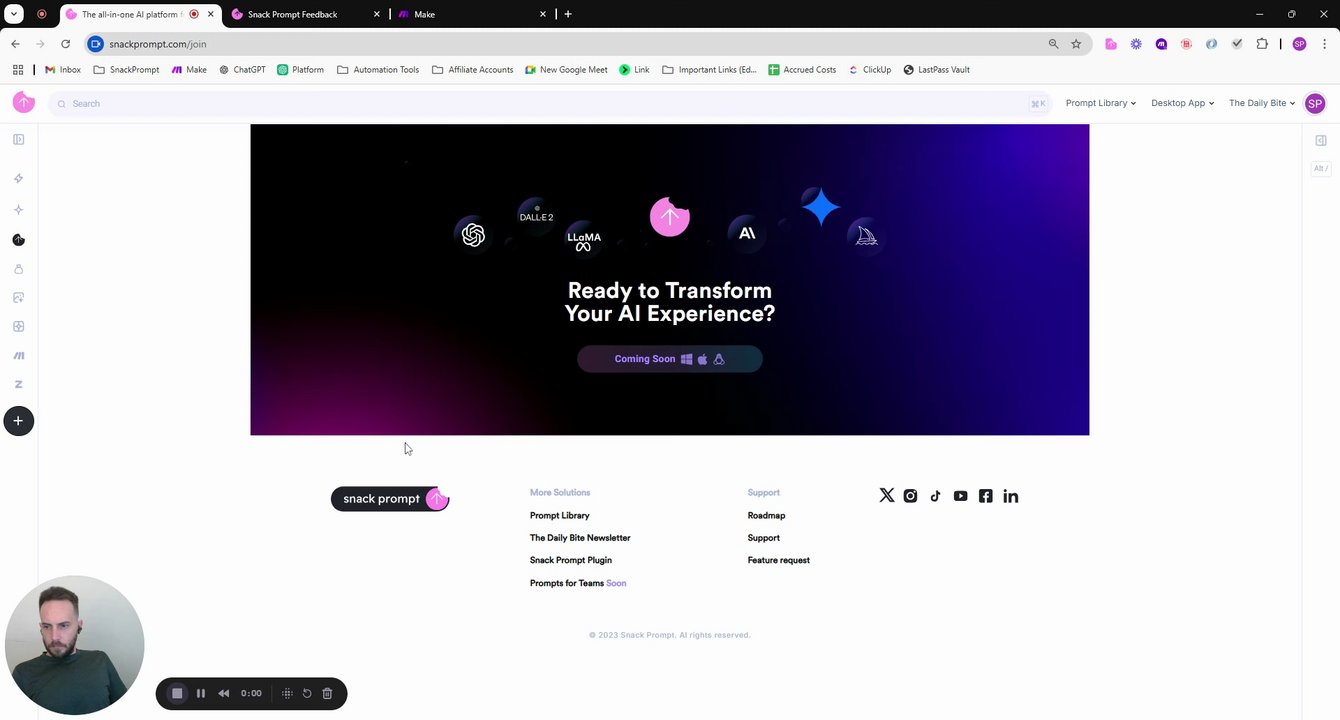Open the Google apps grid icon
Screen dimensions: 1340x720
pos(18,70)
